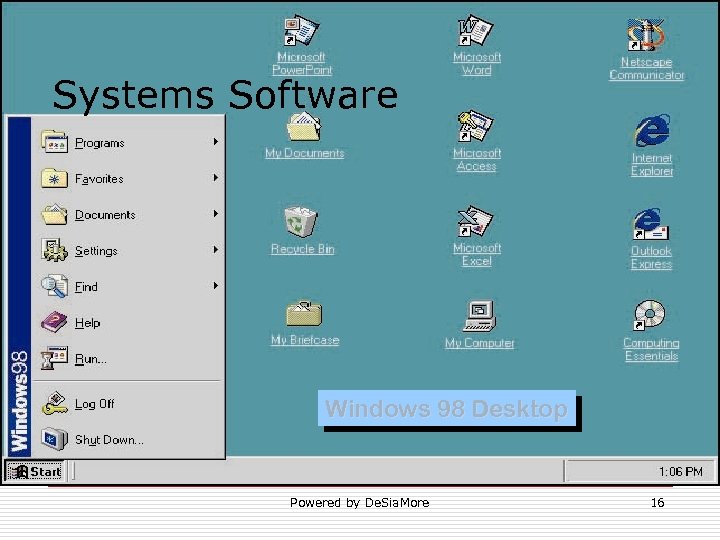This screenshot has height=540, width=720.
Task: Select the Find entry label
Action: 86,287
